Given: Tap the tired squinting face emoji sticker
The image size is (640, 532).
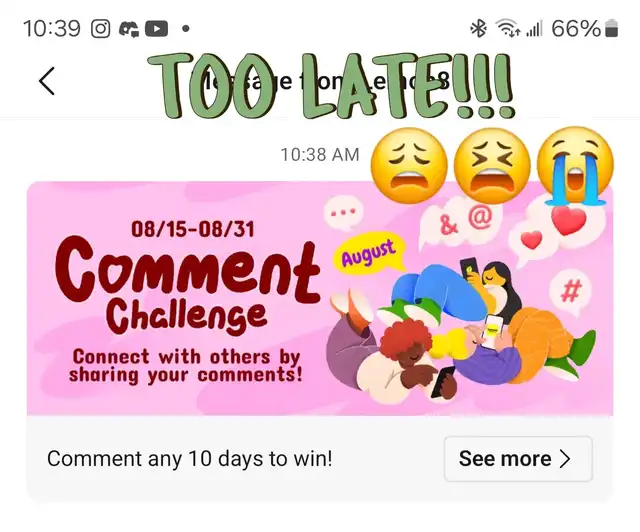Looking at the screenshot, I should (x=492, y=166).
